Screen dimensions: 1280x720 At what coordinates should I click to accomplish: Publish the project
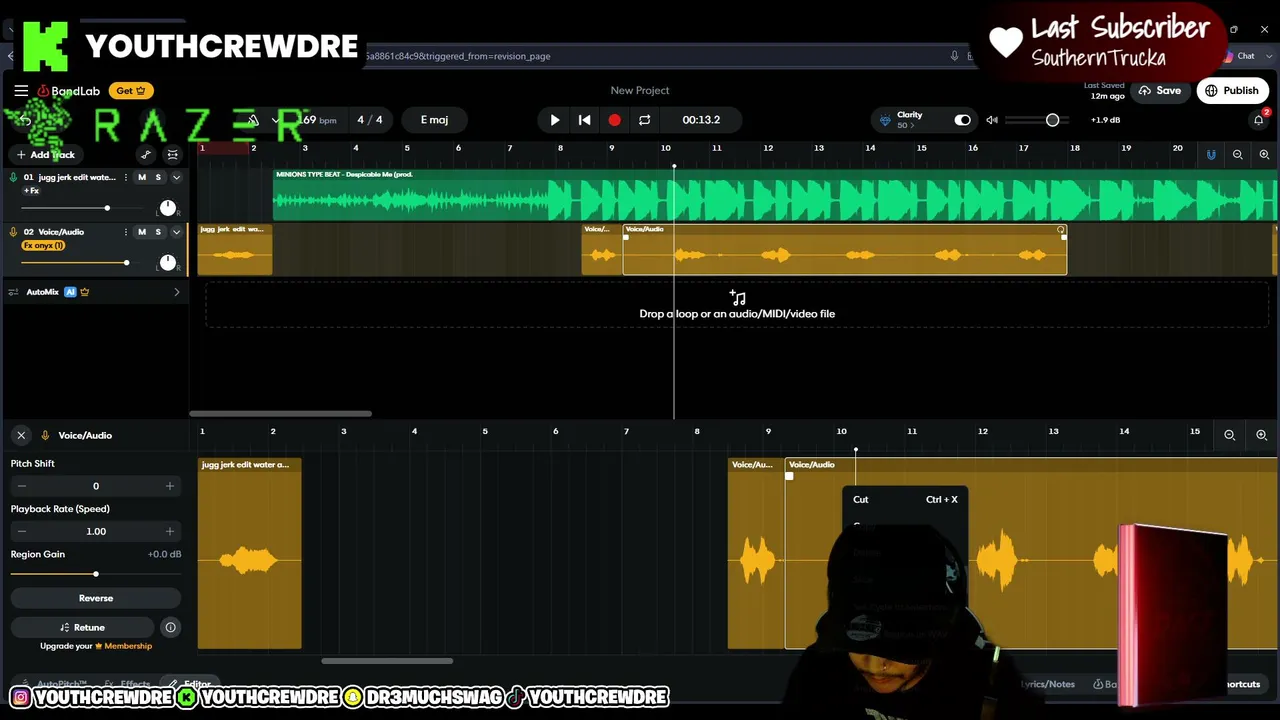1232,91
